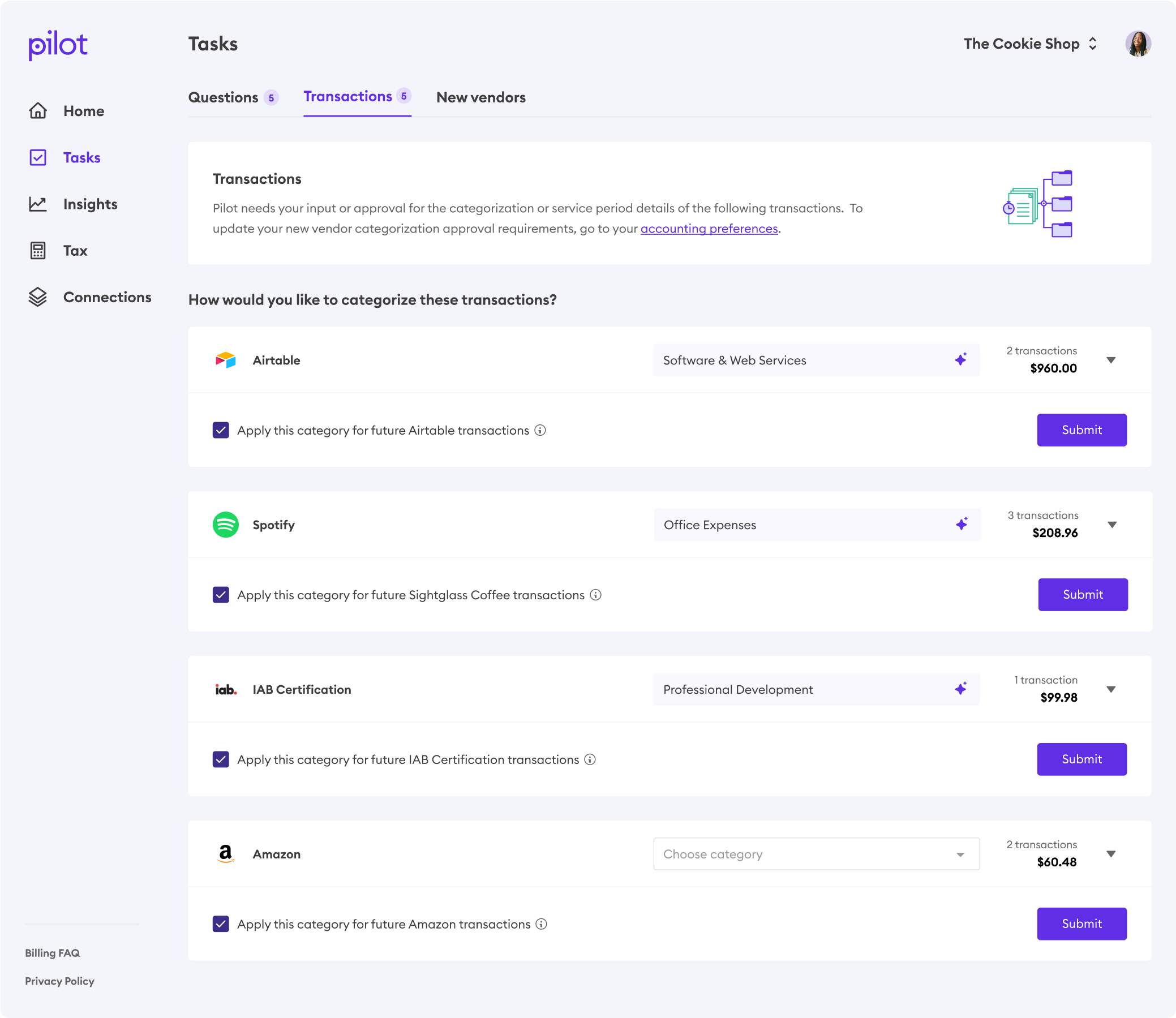Open the accounting preferences link
Screen dimensions: 1176x1018
pos(709,229)
